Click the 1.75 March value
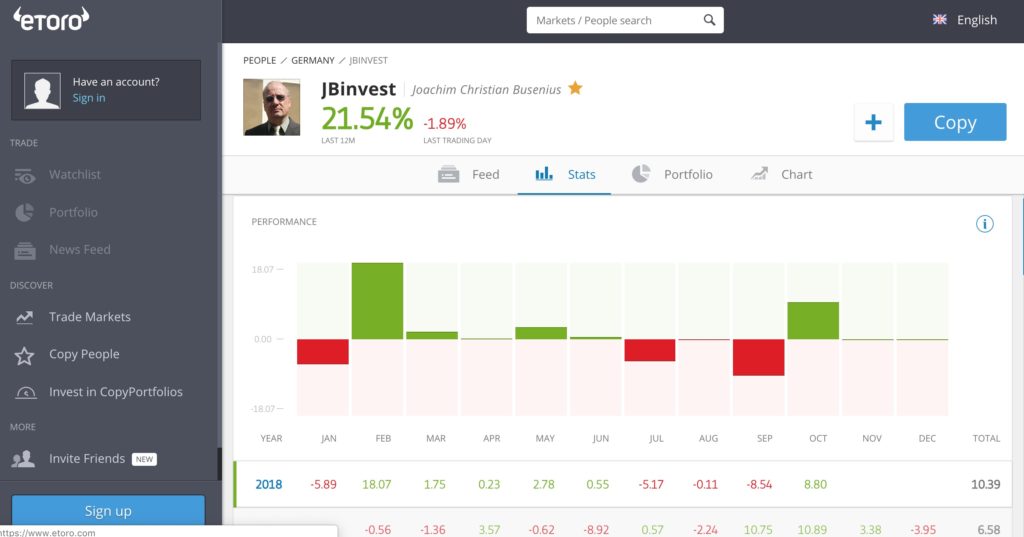The image size is (1024, 537). [x=434, y=485]
